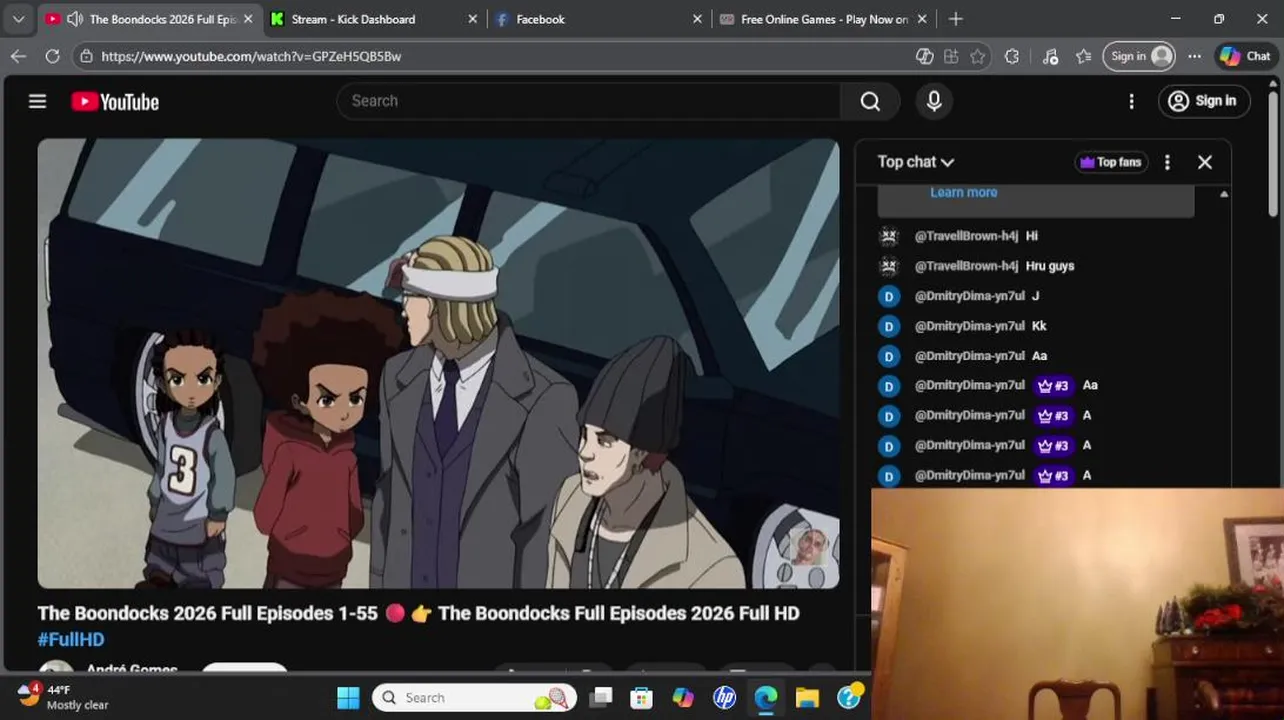The width and height of the screenshot is (1284, 720).
Task: Open Microsoft Edge on taskbar
Action: 766,698
